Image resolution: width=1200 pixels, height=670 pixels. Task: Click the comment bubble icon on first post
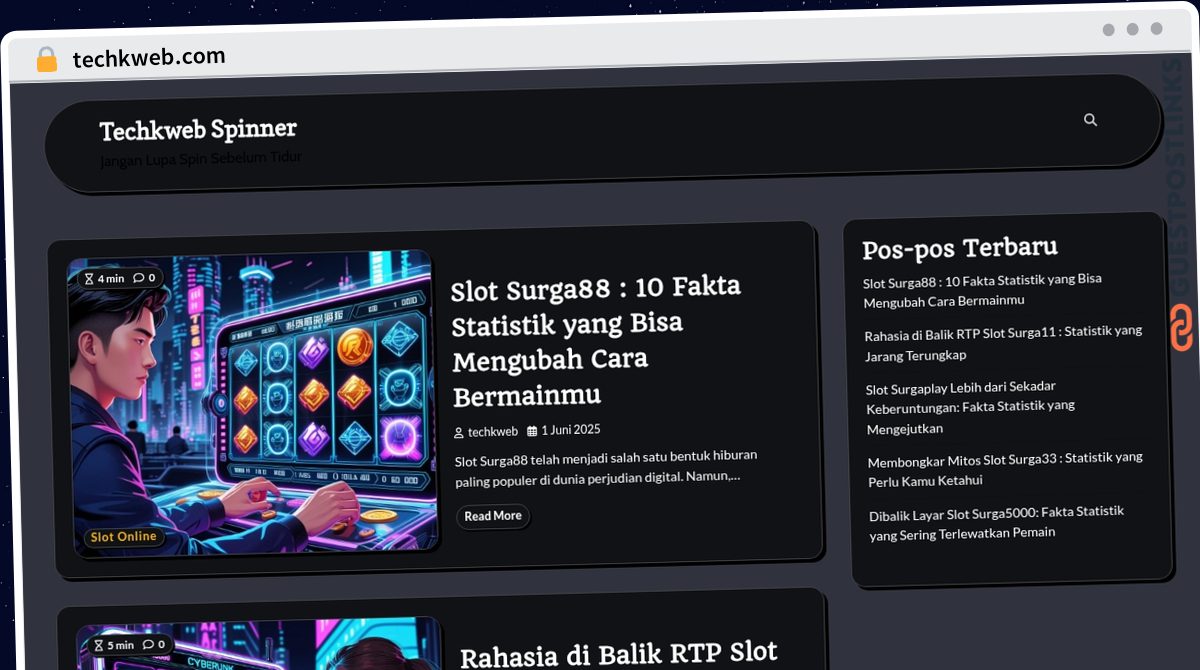point(139,278)
